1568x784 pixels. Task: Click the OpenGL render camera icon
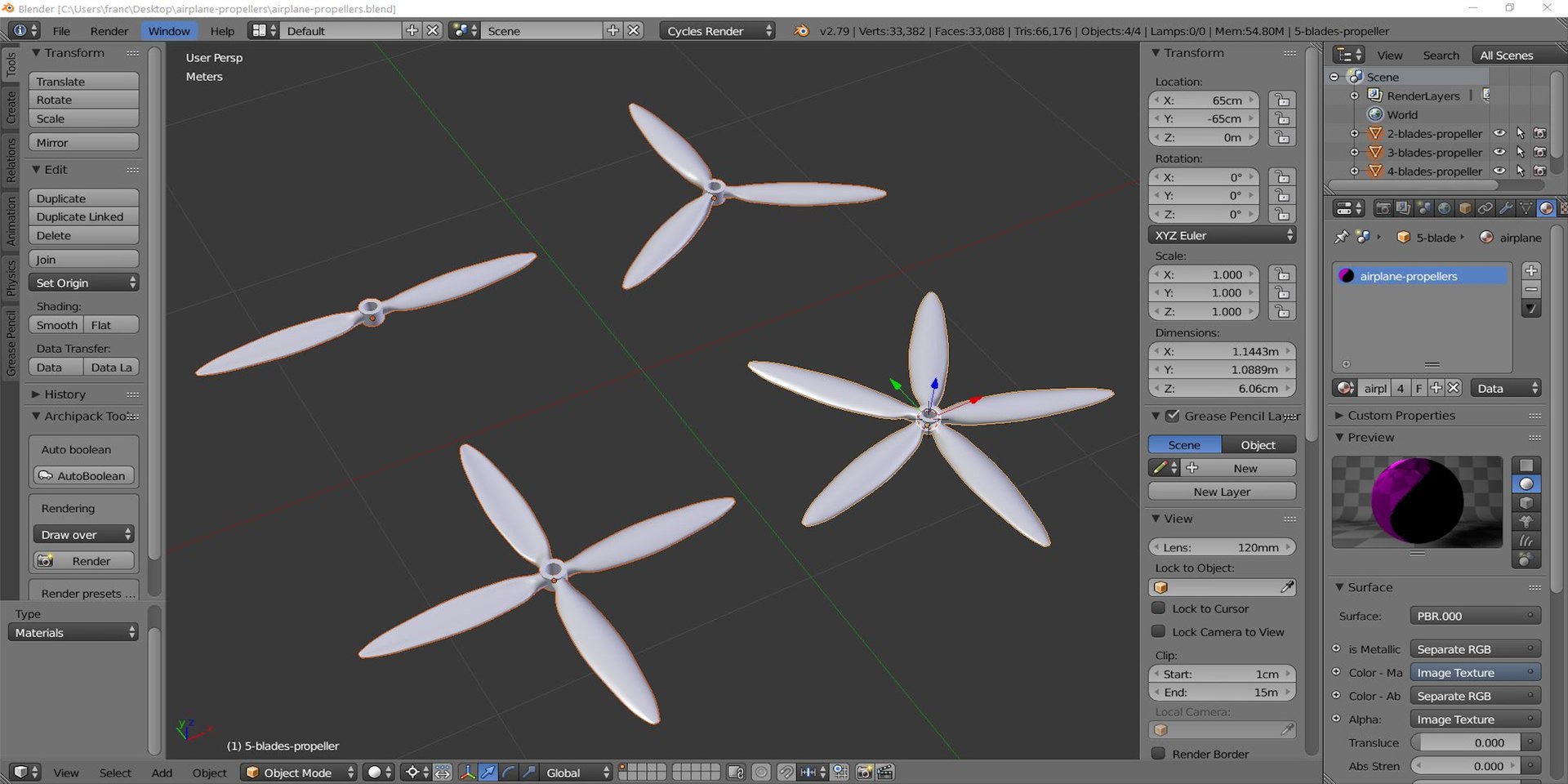864,773
